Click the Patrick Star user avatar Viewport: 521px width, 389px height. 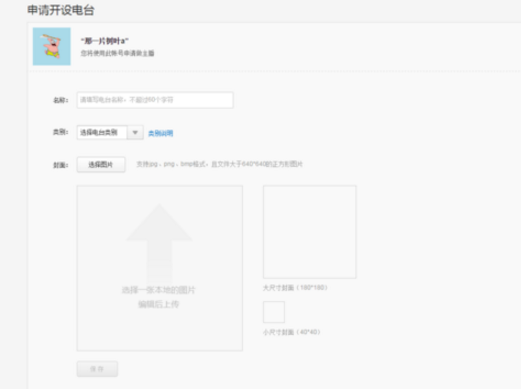click(x=52, y=46)
